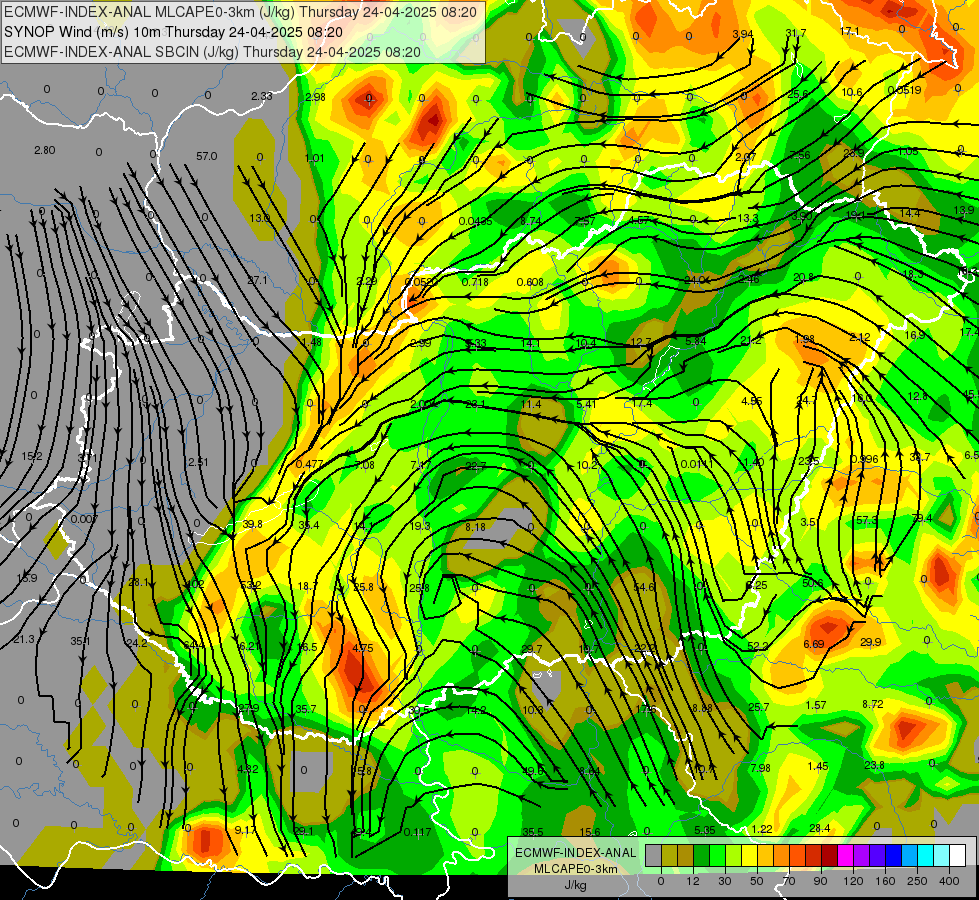Click the legend tick label 400
Screen dimensions: 979x900
coord(948,881)
